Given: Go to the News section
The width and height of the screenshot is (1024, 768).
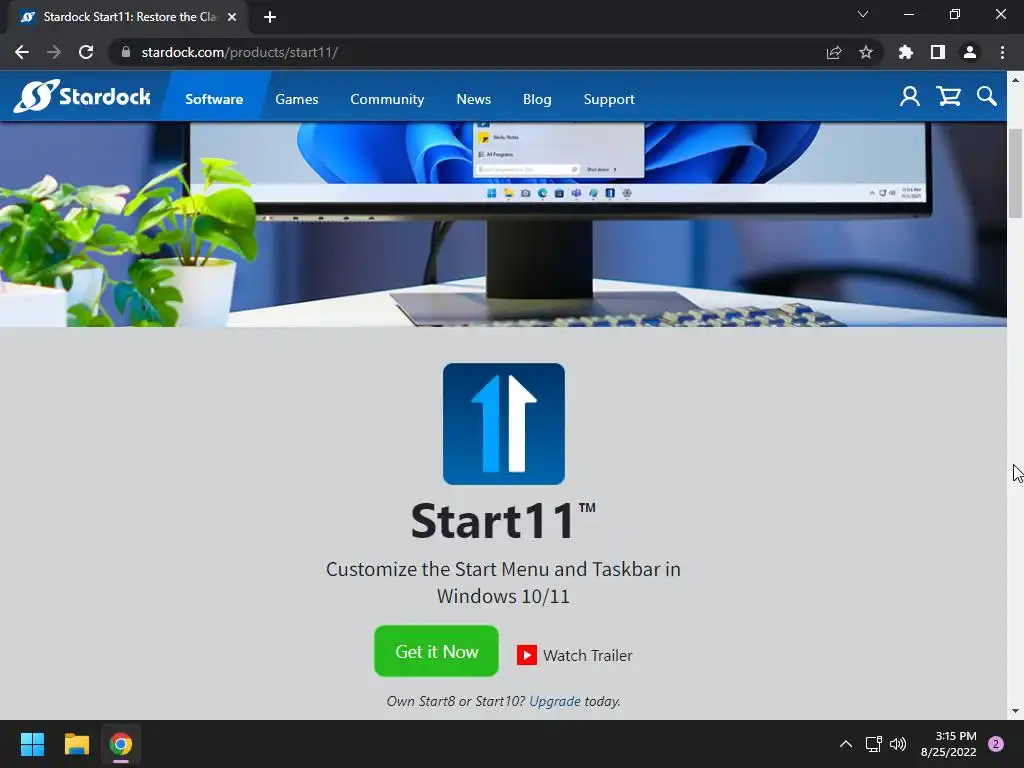Looking at the screenshot, I should coord(473,99).
